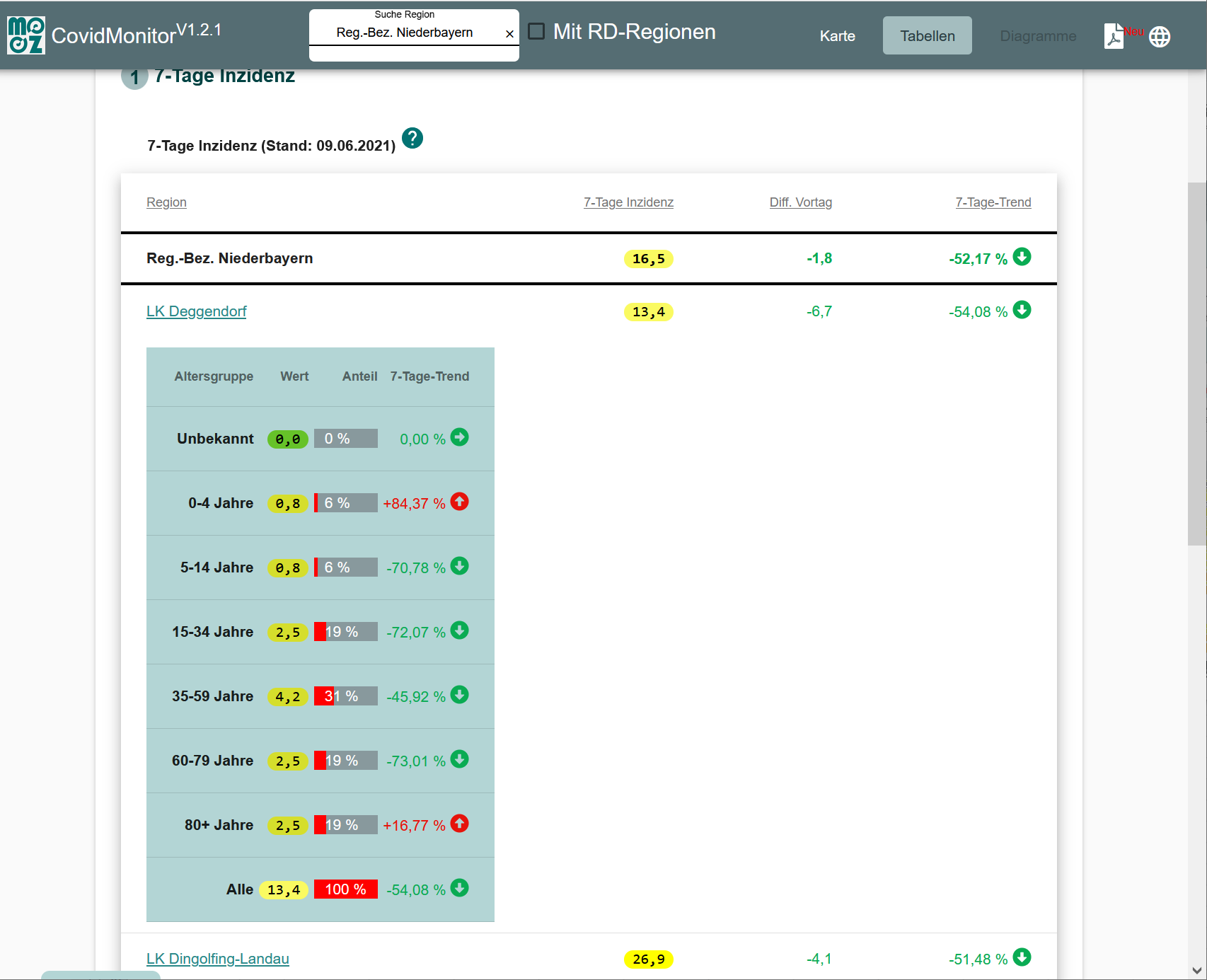Click the 4,2 value badge
This screenshot has width=1207, height=980.
(288, 697)
